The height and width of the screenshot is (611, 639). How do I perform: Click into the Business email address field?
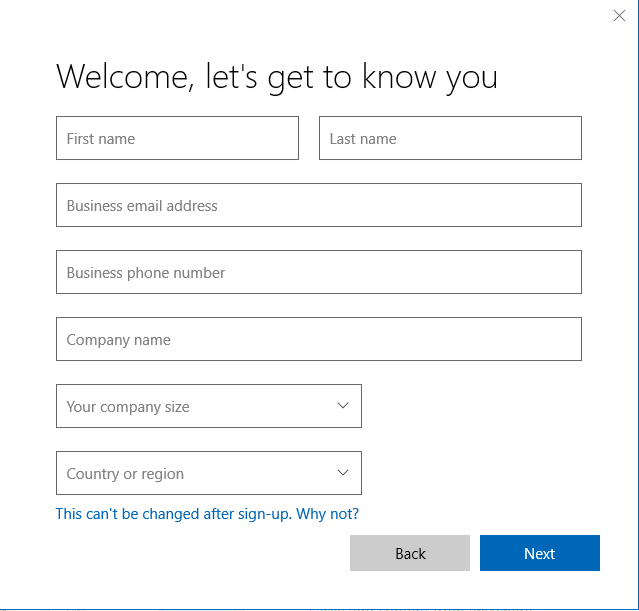(319, 205)
